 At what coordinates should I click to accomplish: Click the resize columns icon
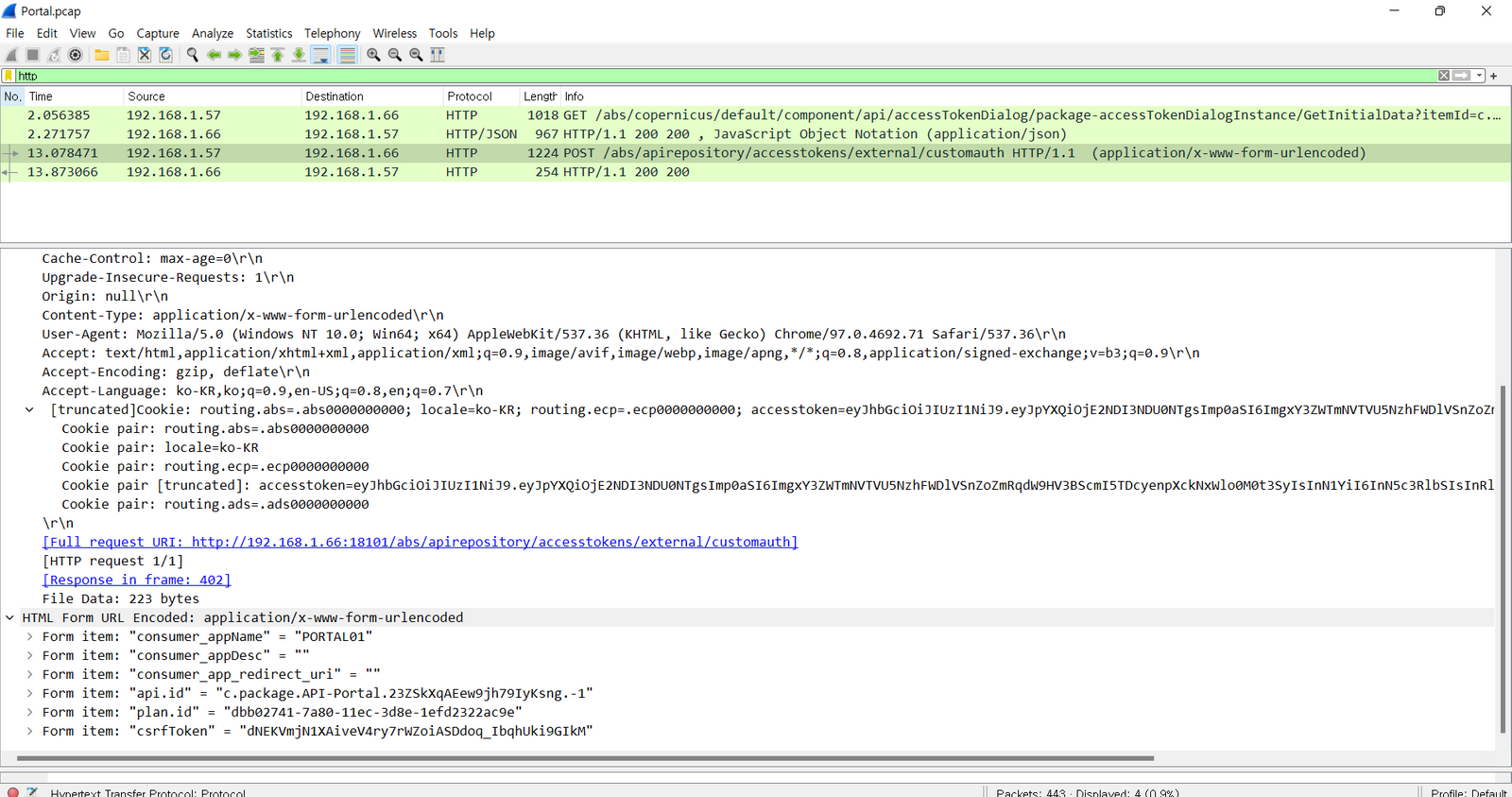(438, 55)
